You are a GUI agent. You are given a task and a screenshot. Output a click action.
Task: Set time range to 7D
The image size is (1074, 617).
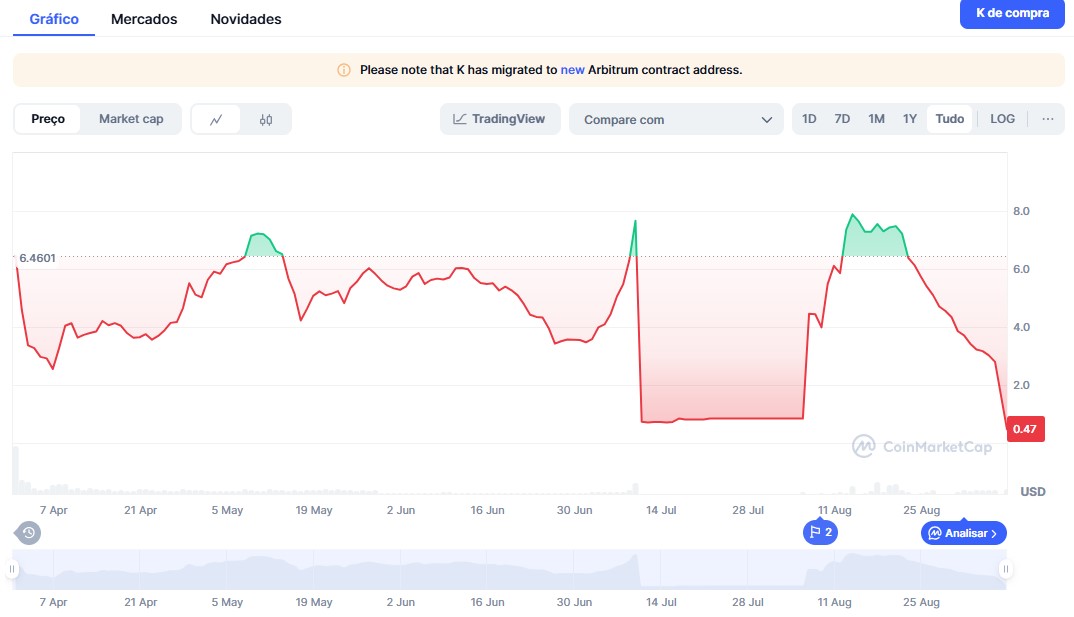842,119
